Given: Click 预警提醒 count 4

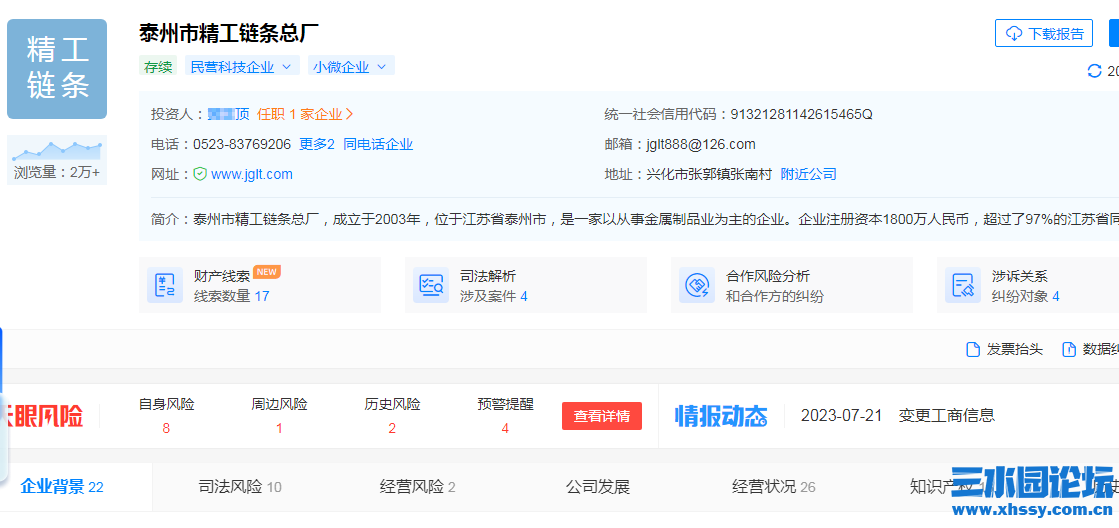Looking at the screenshot, I should 505,429.
